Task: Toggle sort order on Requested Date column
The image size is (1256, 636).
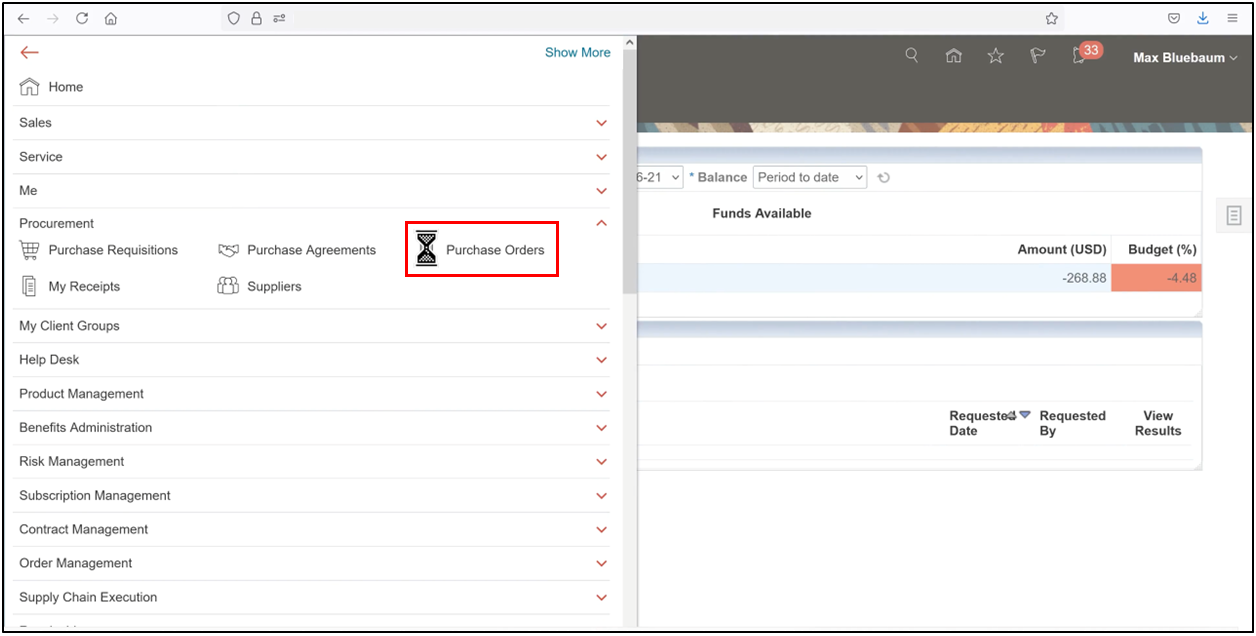Action: [1024, 412]
